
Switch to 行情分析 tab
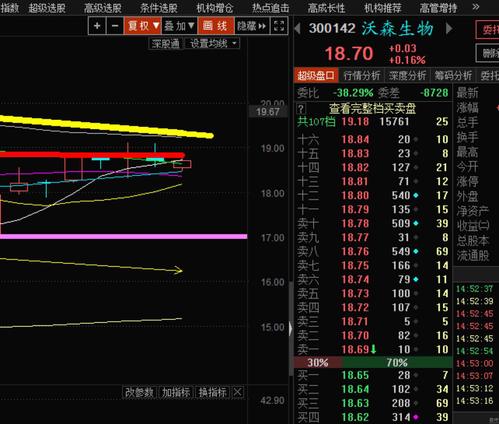362,75
